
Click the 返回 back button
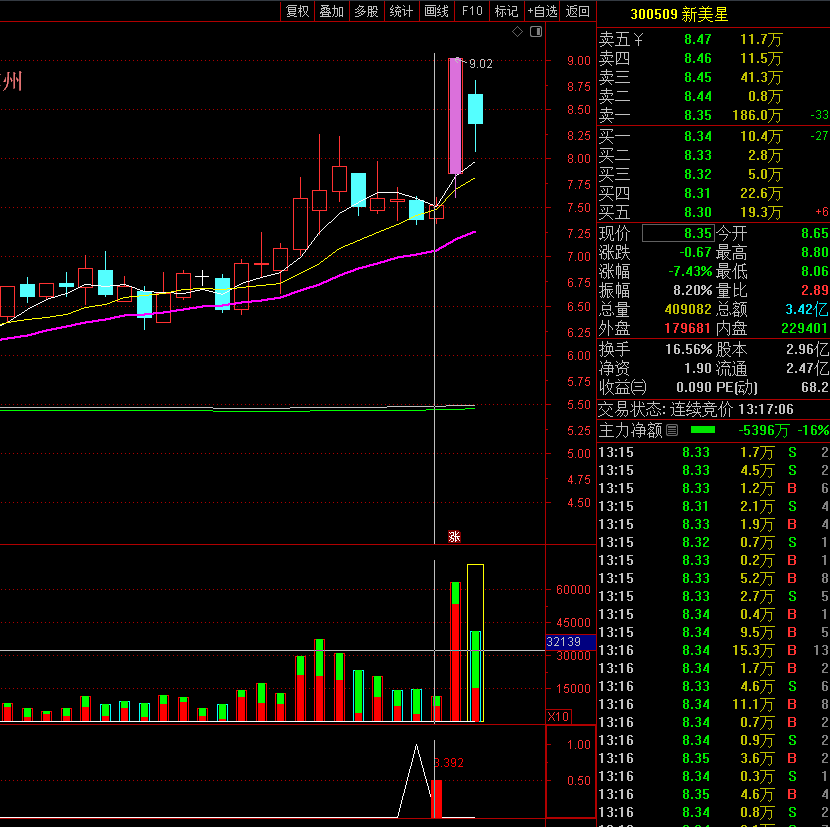point(578,11)
